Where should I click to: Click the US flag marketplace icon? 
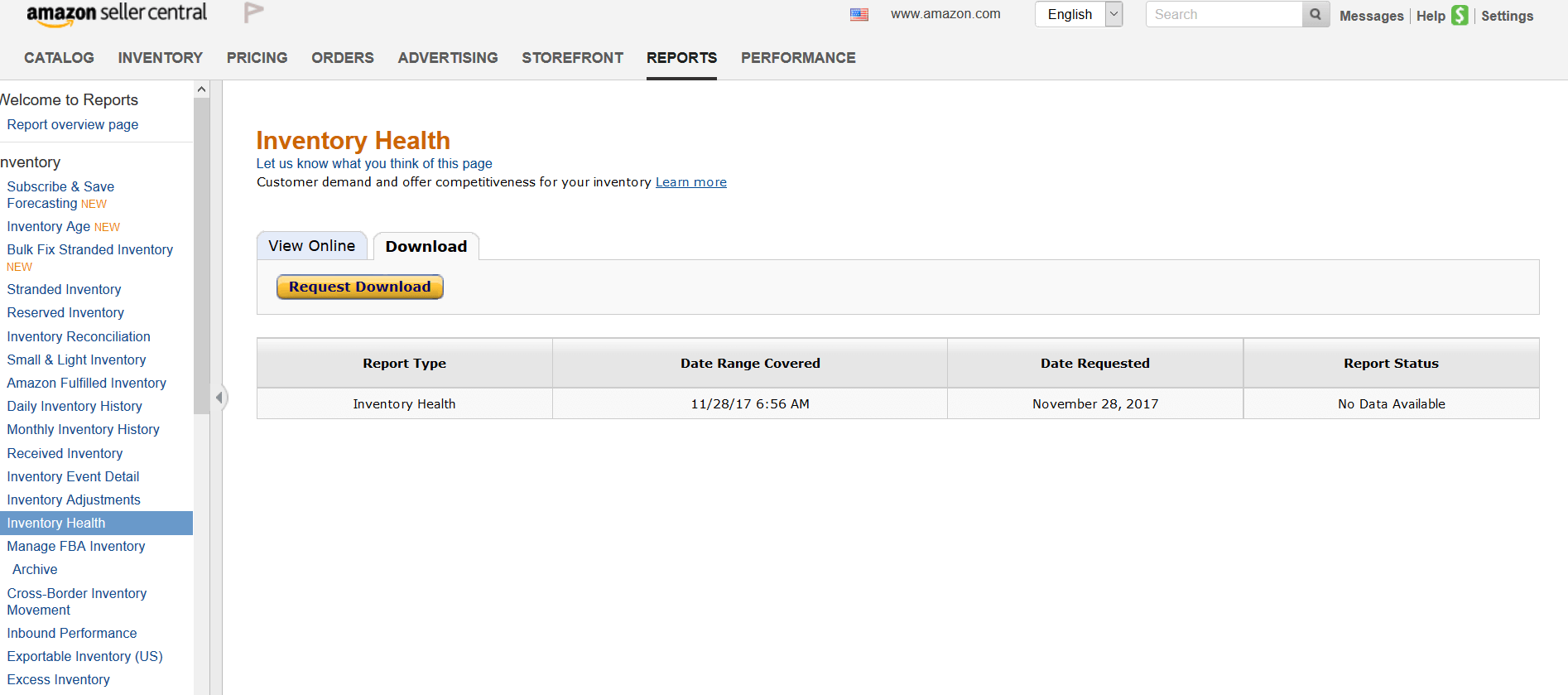[x=859, y=14]
